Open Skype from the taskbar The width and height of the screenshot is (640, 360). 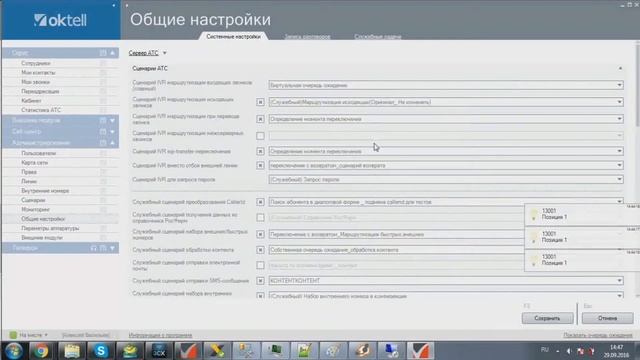(x=100, y=351)
